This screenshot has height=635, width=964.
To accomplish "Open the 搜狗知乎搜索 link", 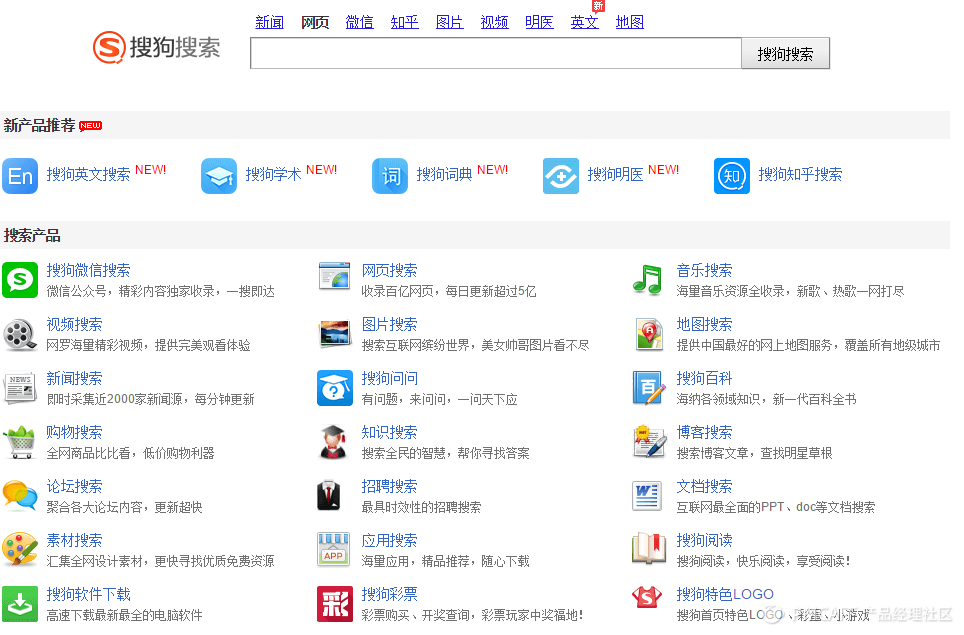I will pyautogui.click(x=800, y=175).
